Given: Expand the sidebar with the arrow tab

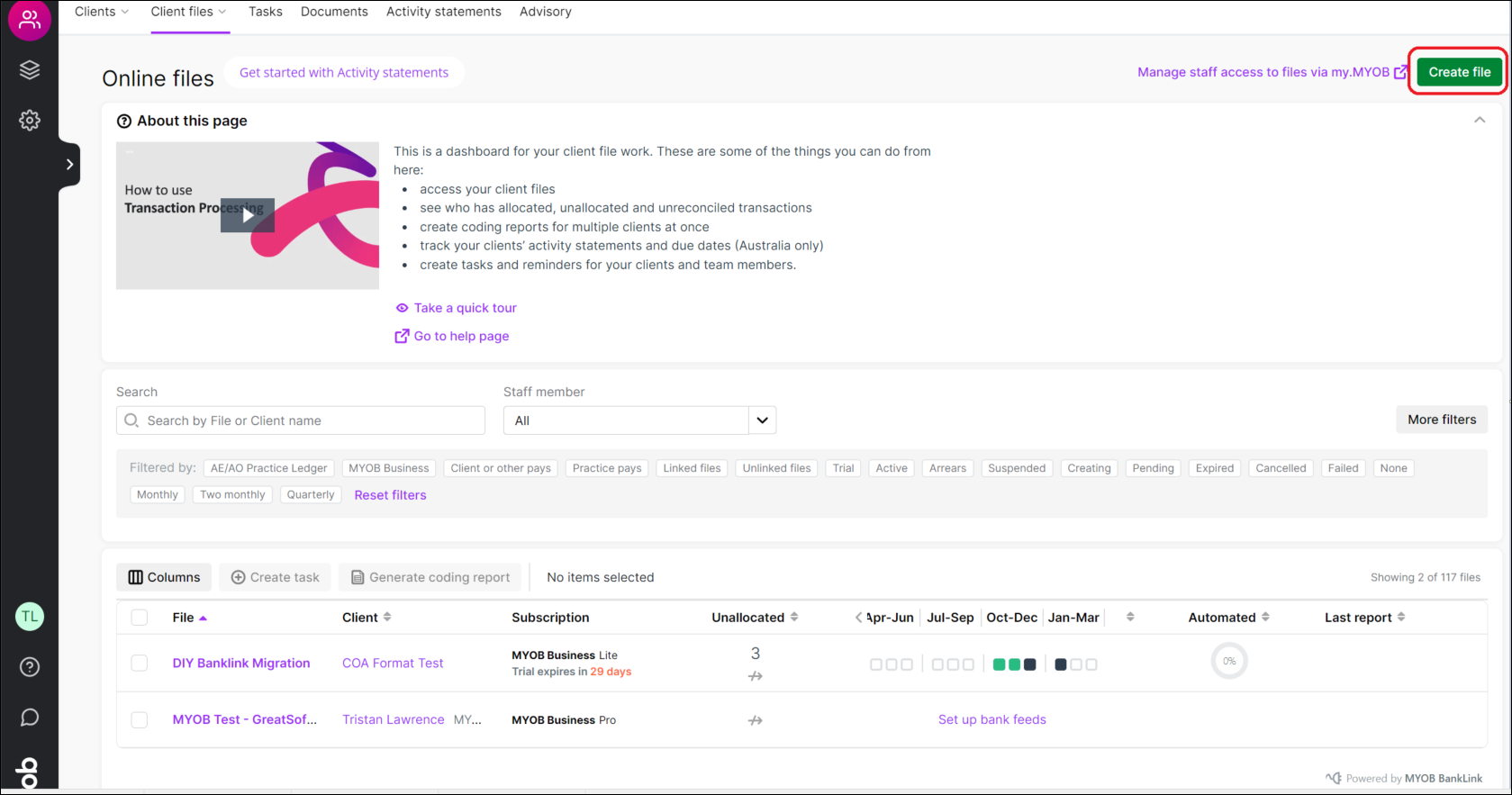Looking at the screenshot, I should (69, 165).
